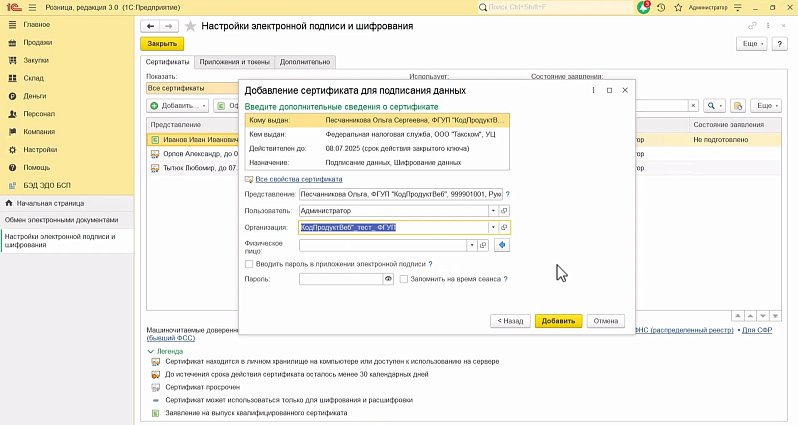Click the notifications bell icon
Viewport: 798px width, 425px height.
(x=643, y=8)
